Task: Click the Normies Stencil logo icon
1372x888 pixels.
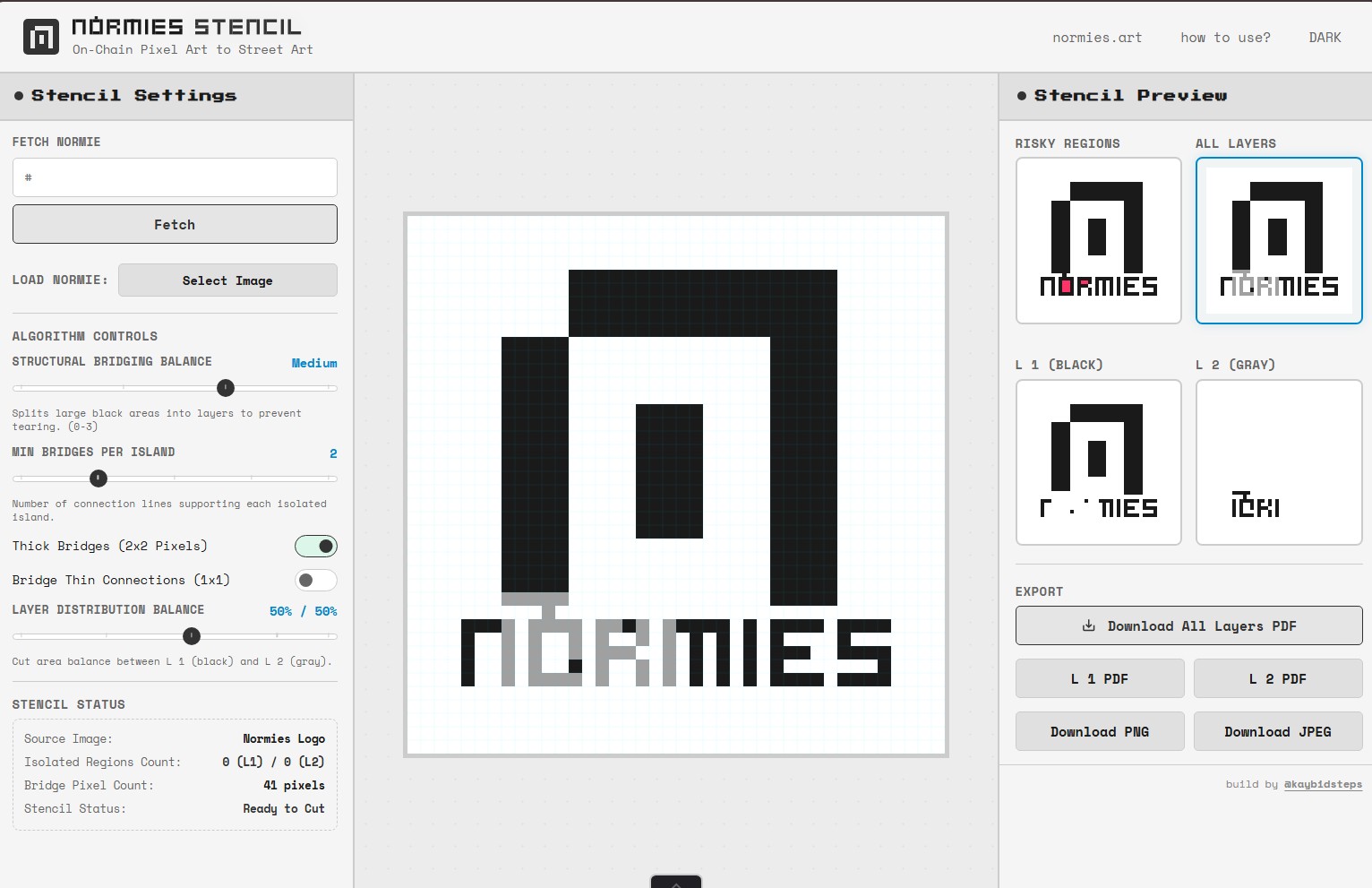Action: [41, 37]
